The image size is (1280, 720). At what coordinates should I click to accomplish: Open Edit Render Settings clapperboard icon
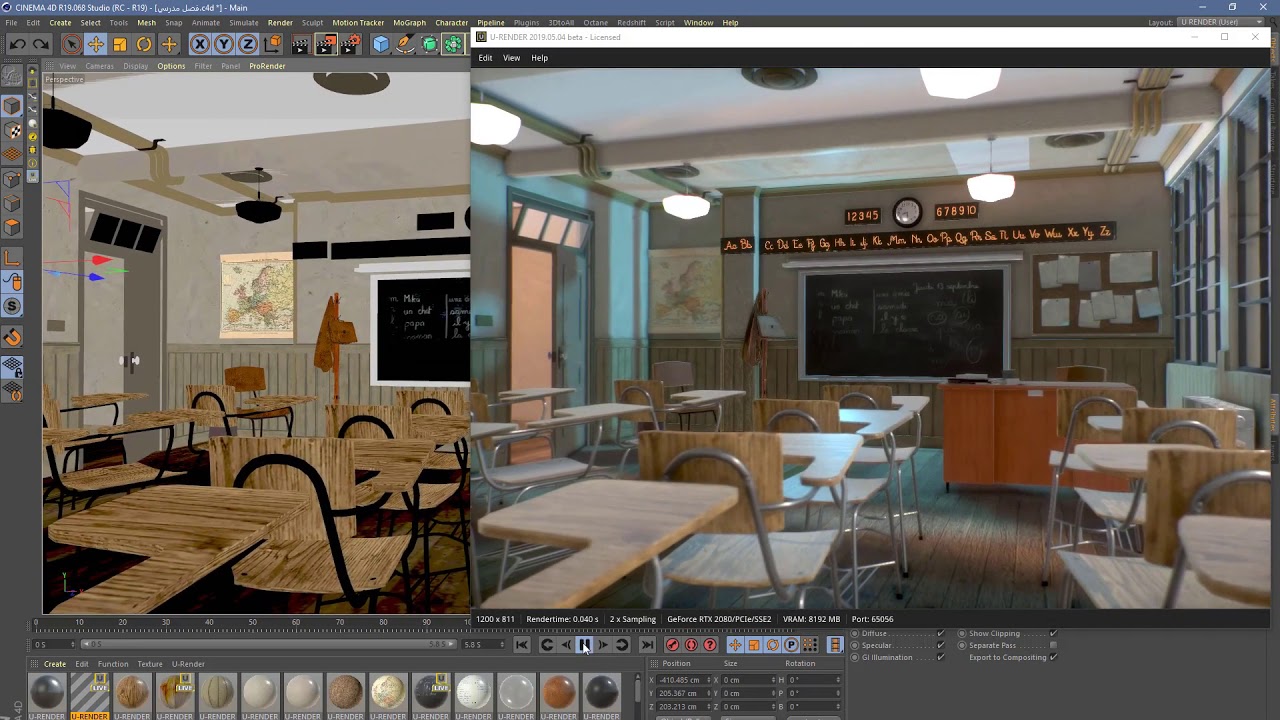point(350,44)
